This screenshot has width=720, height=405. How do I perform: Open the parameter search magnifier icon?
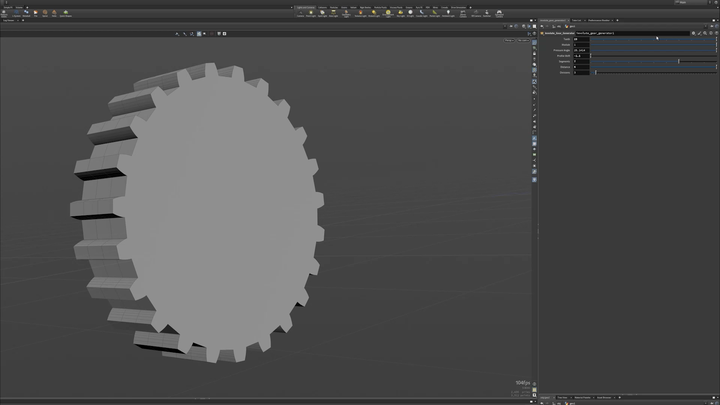(x=705, y=33)
